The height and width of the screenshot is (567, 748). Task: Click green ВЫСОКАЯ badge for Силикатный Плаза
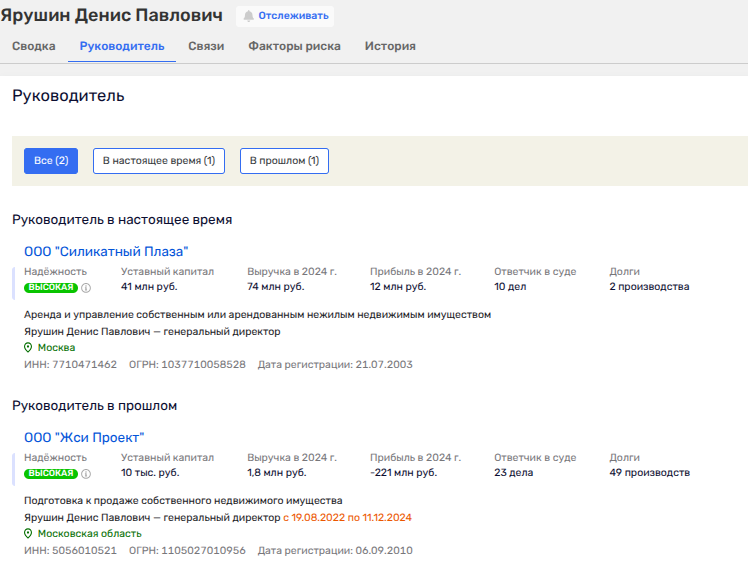(52, 288)
